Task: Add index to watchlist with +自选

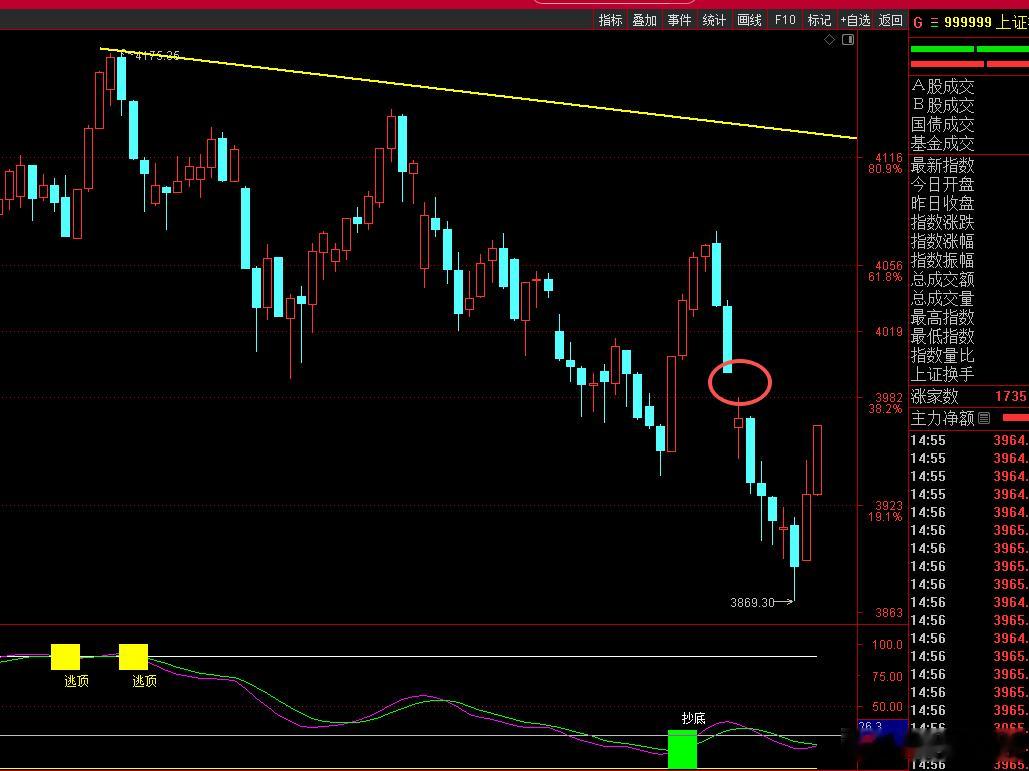Action: coord(855,20)
